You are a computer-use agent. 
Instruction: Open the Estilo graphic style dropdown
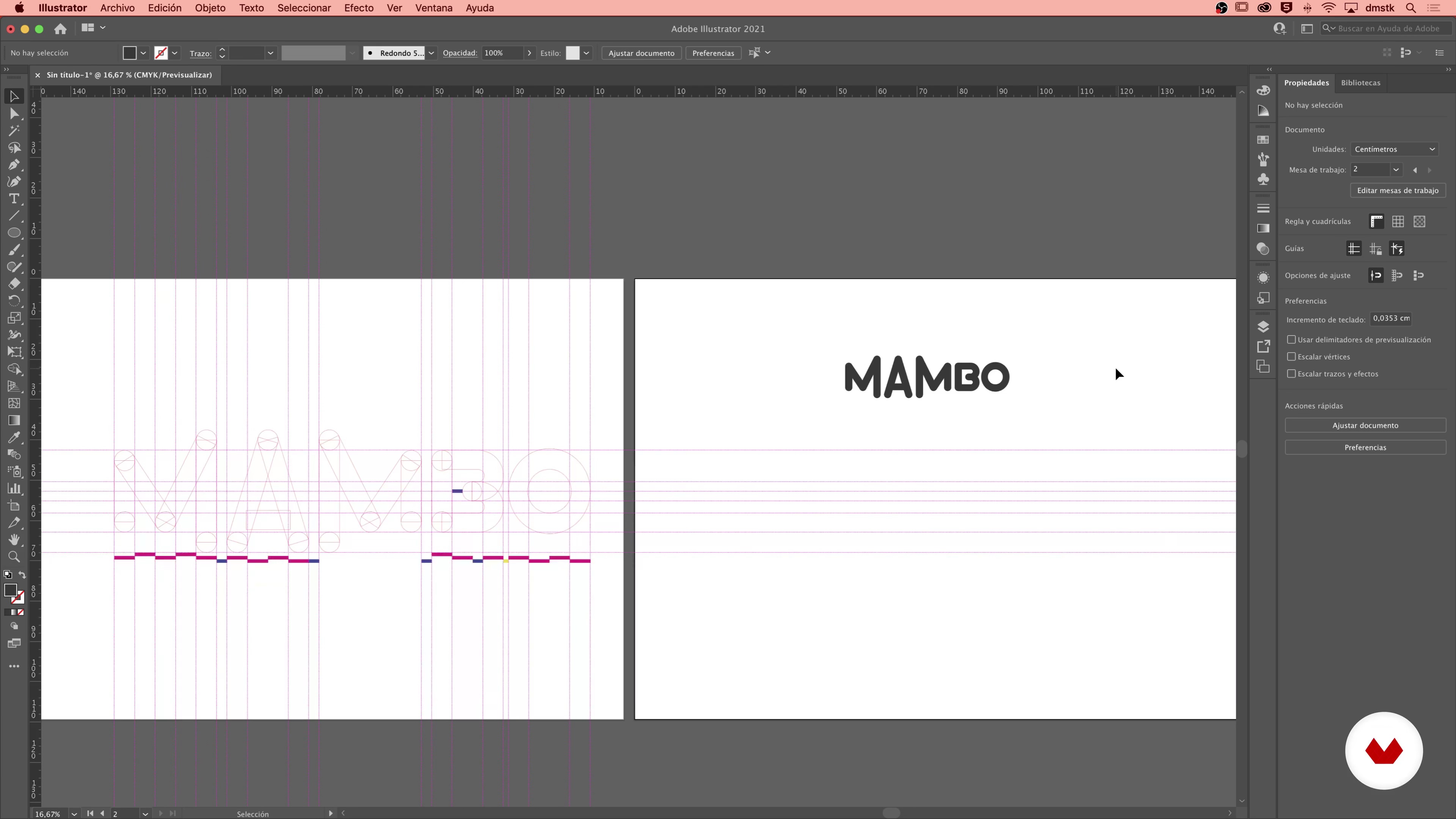click(x=587, y=53)
